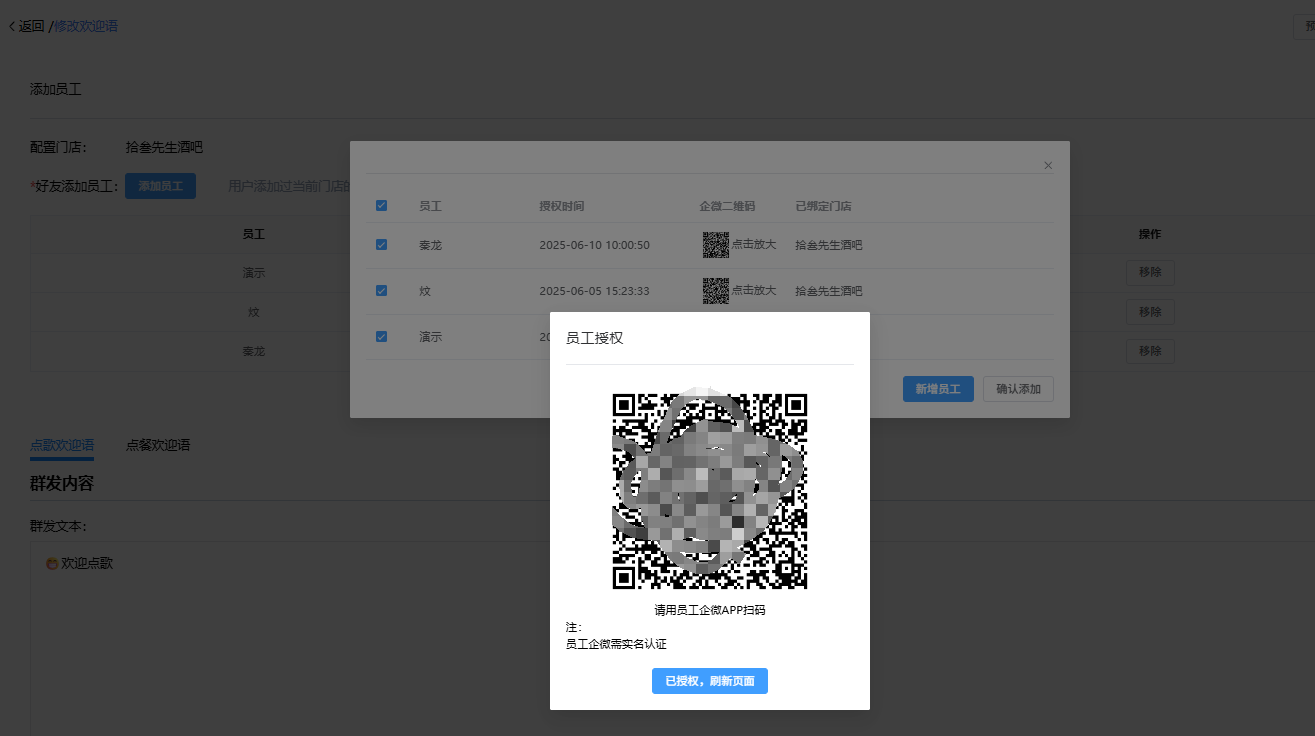Click the emoji icon before 欢迎点歌

[52, 564]
